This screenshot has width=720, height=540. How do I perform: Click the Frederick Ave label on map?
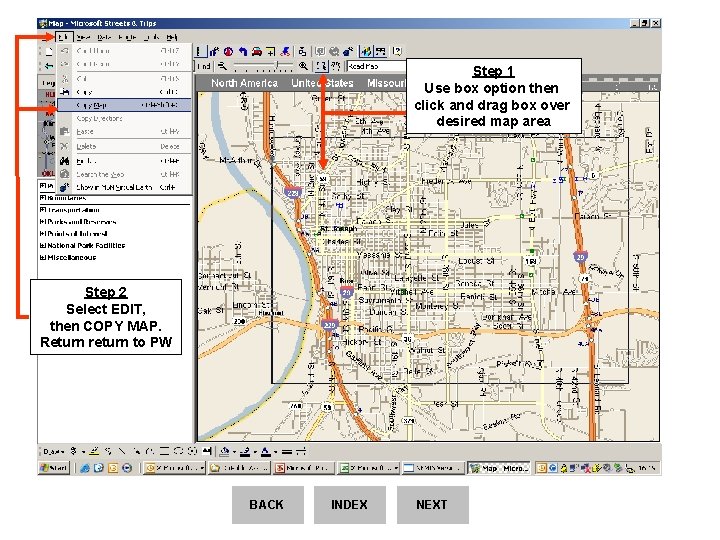tap(446, 181)
